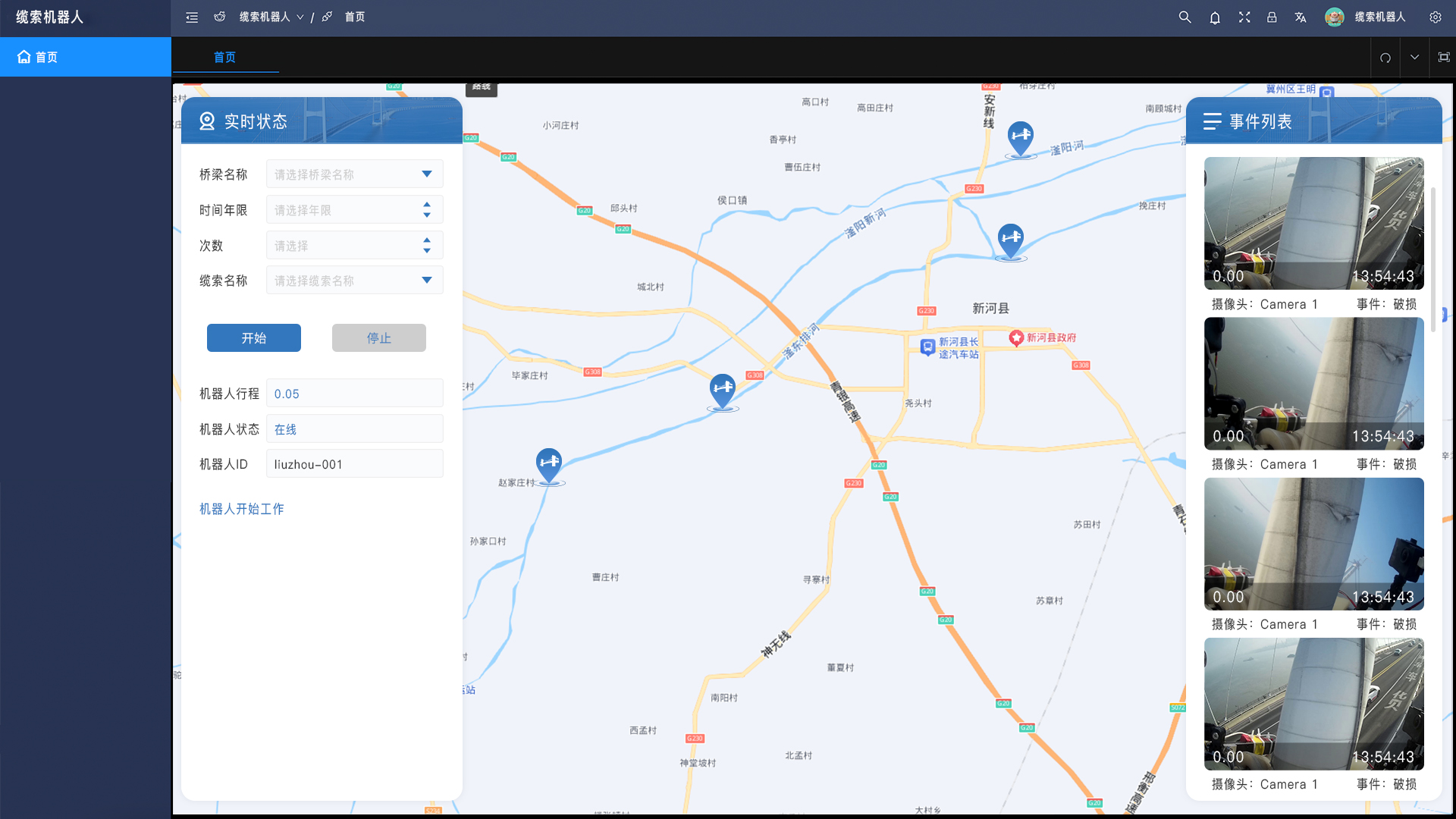The image size is (1456, 819).
Task: Click the sidebar collapse menu icon
Action: 192,17
